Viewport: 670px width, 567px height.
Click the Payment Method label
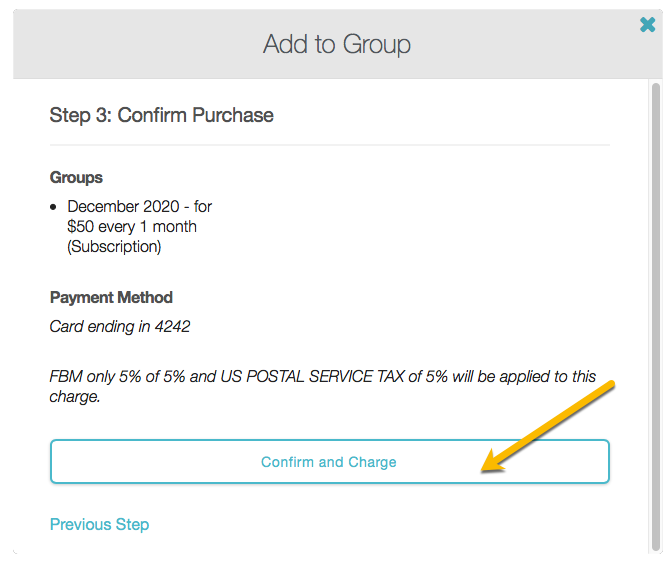(111, 297)
